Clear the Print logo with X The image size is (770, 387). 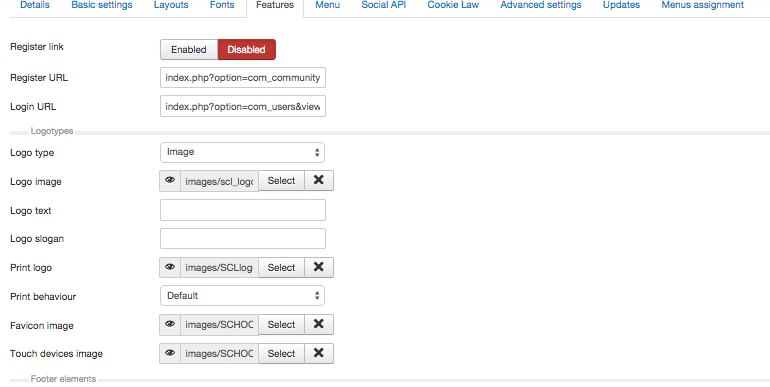319,268
